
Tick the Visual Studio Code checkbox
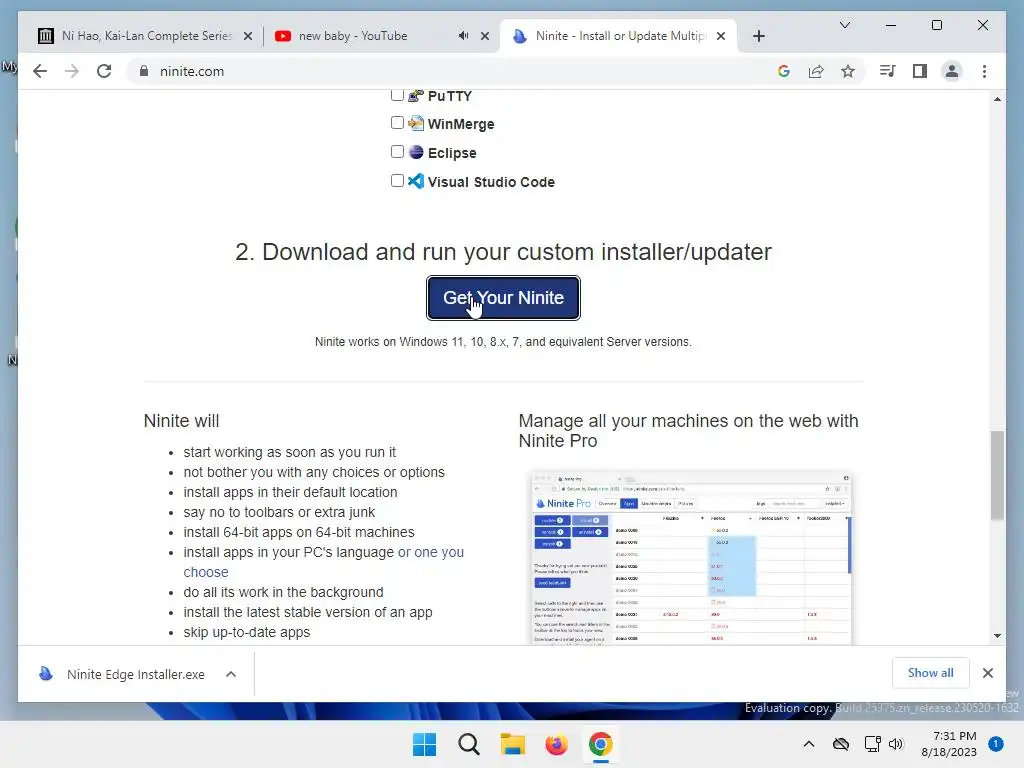[397, 180]
